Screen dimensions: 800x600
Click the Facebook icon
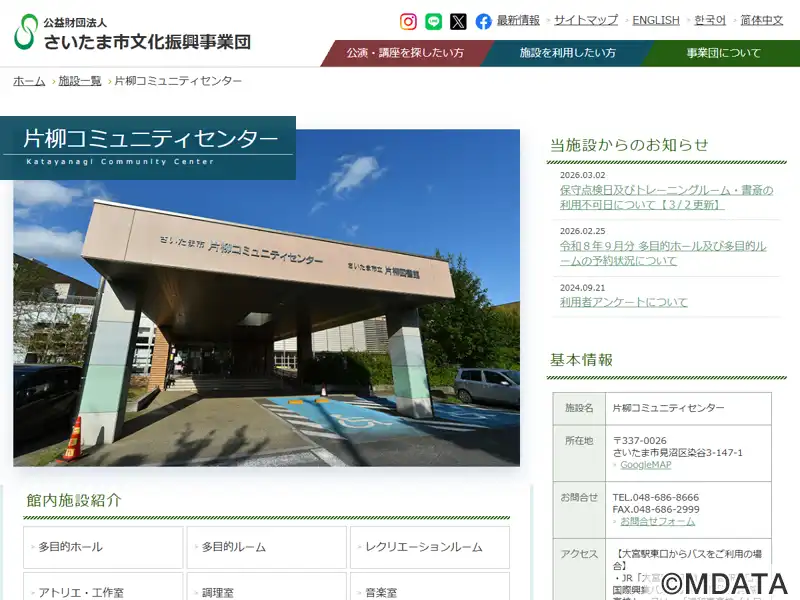pos(483,21)
